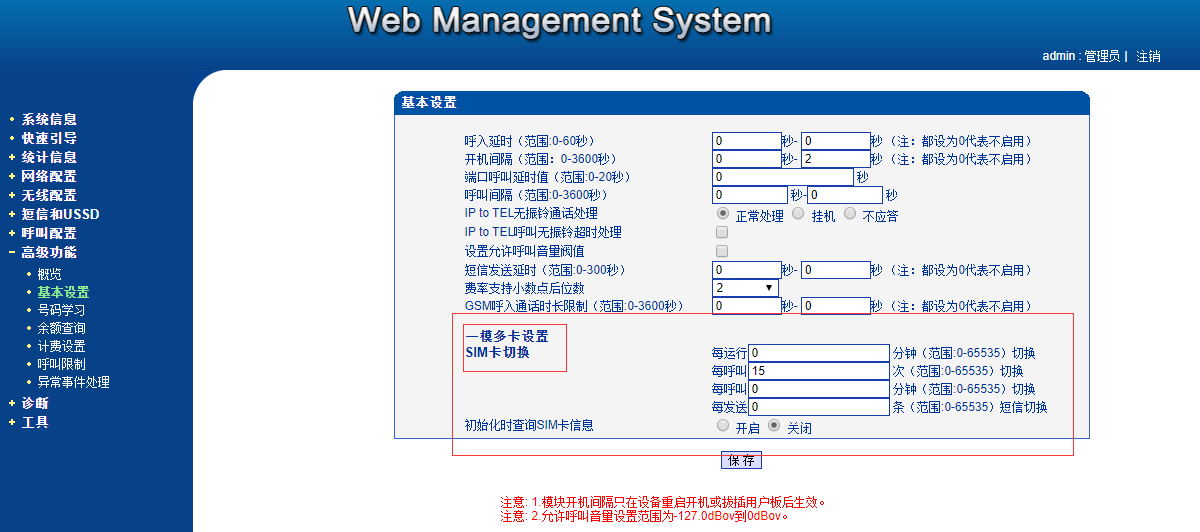Click admin user text in header

coord(1058,56)
